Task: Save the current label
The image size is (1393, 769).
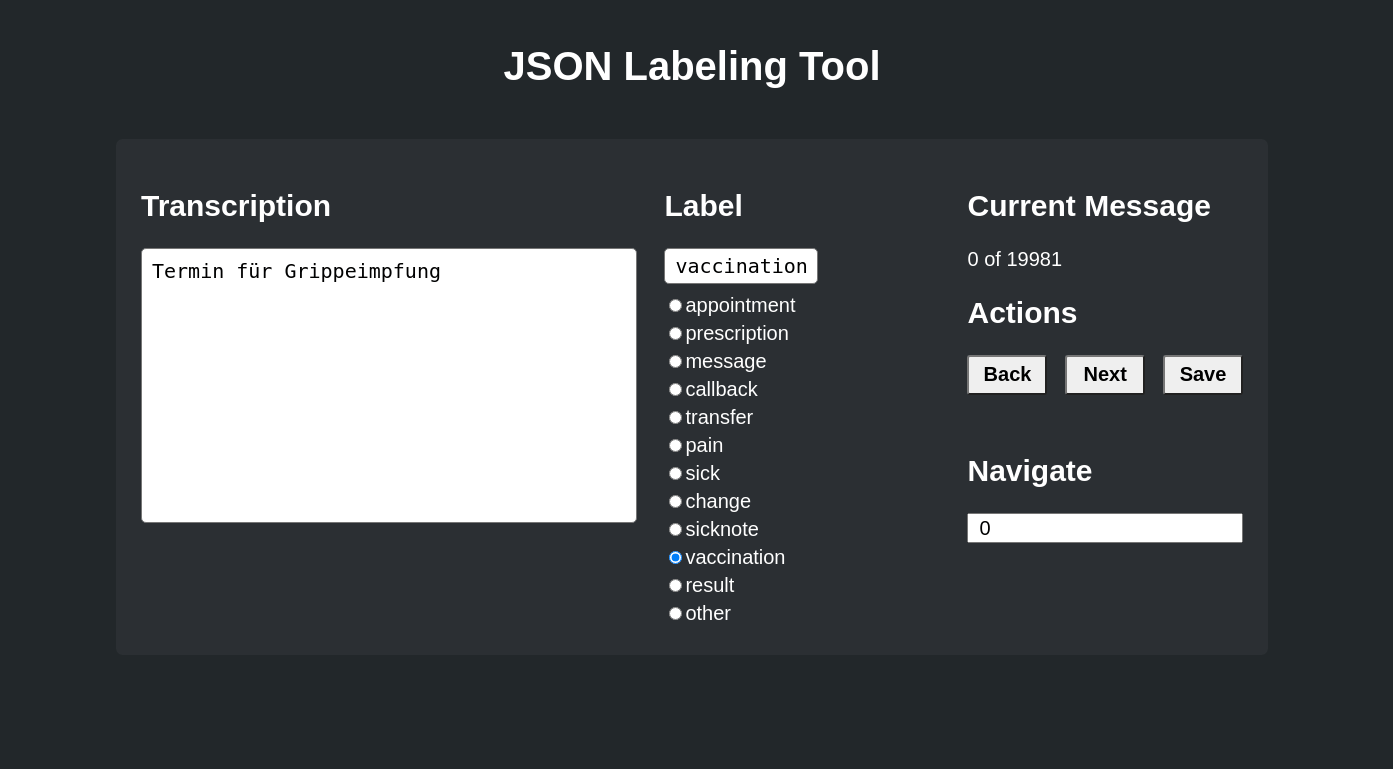Action: point(1202,374)
